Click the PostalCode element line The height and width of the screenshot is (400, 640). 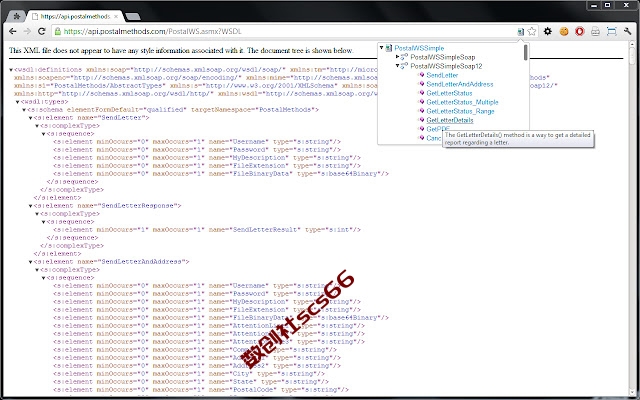click(201, 389)
